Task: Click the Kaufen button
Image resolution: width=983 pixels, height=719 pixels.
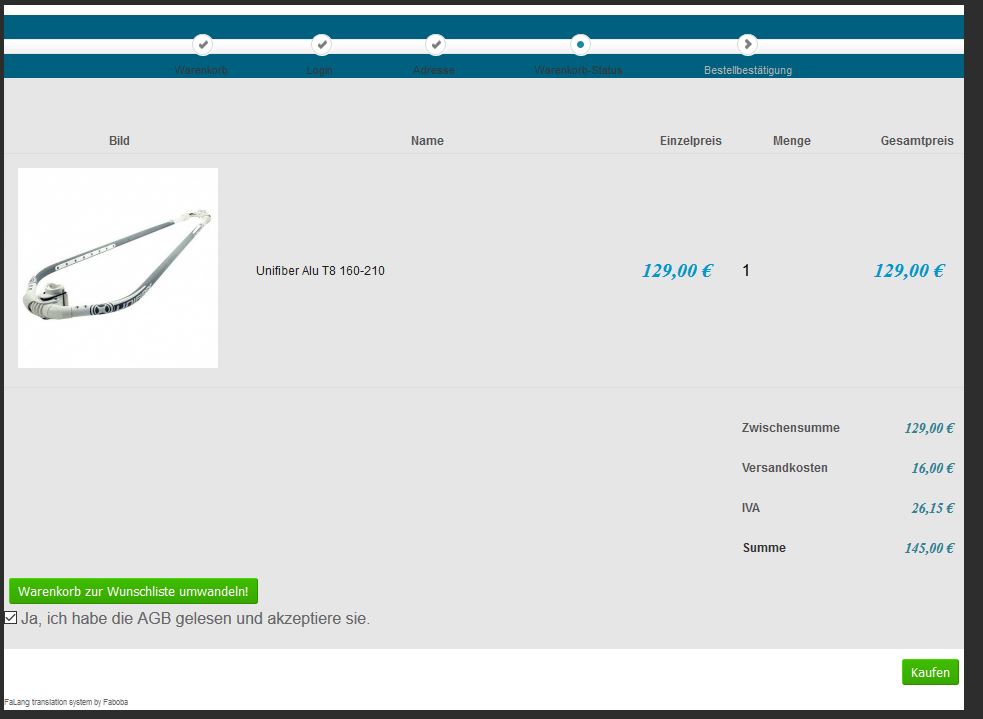Action: click(x=930, y=672)
